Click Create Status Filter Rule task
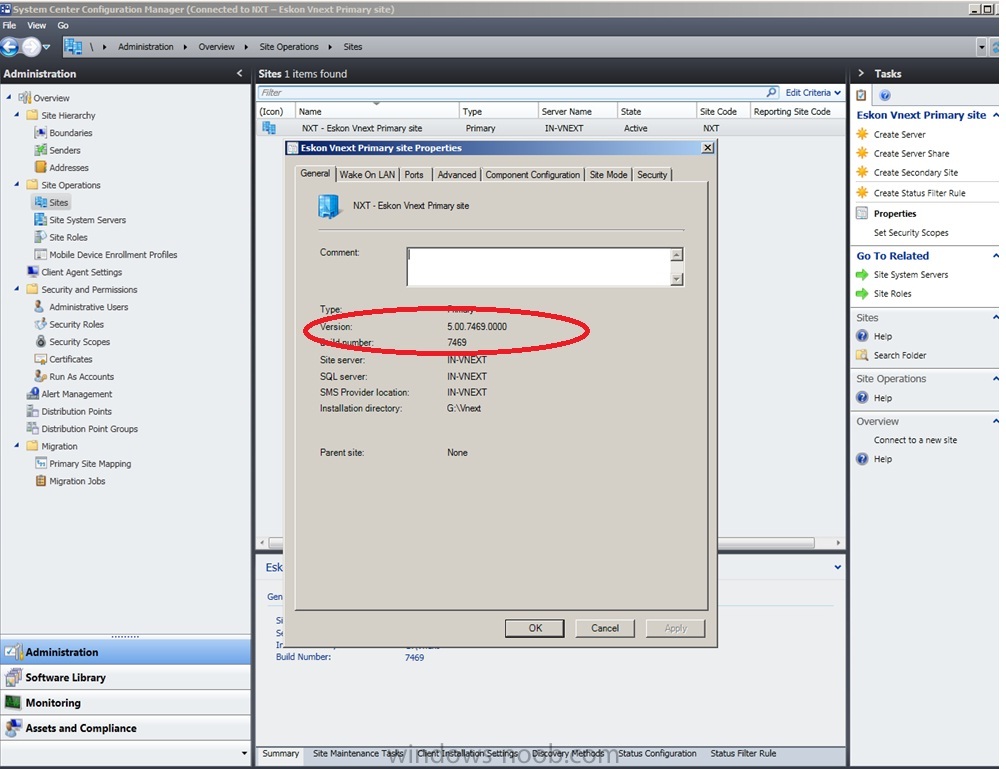Screen dimensions: 1006x769 [x=919, y=192]
